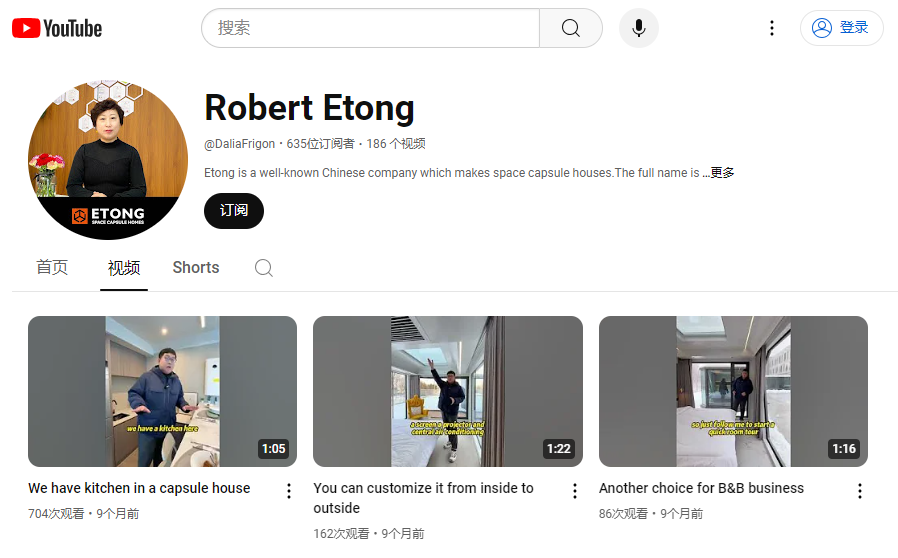The image size is (898, 558).
Task: Subscribe with the 订阅 button
Action: 234,211
